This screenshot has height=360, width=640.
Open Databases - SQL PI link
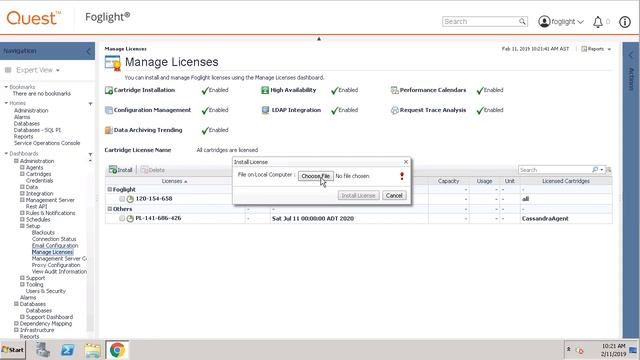click(x=37, y=130)
